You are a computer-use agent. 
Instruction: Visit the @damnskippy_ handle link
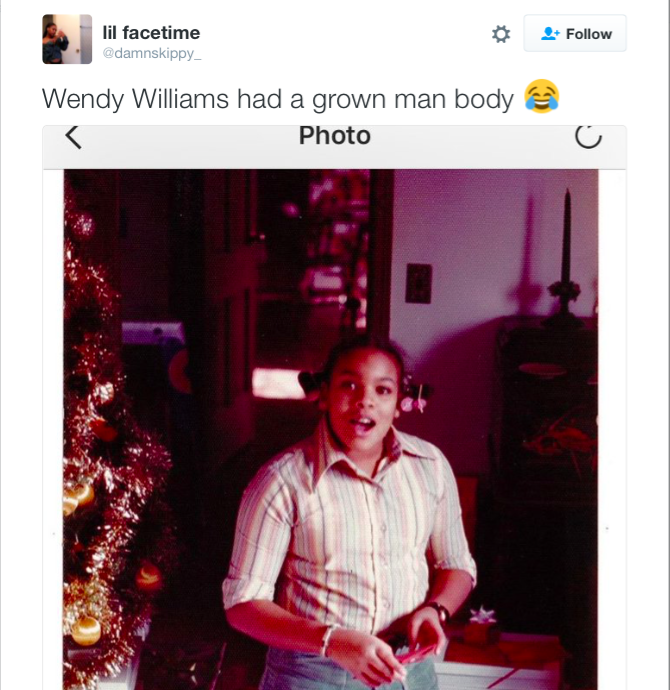coord(152,53)
